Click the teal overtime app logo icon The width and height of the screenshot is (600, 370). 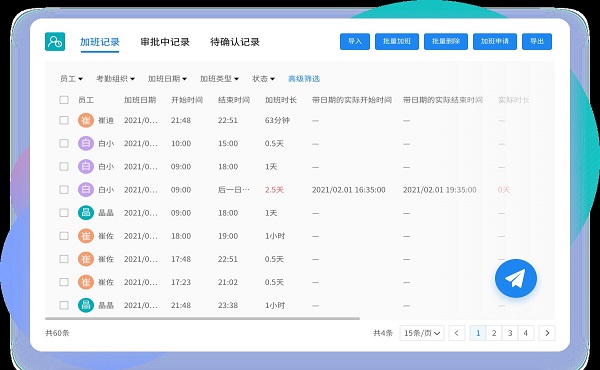coord(55,41)
